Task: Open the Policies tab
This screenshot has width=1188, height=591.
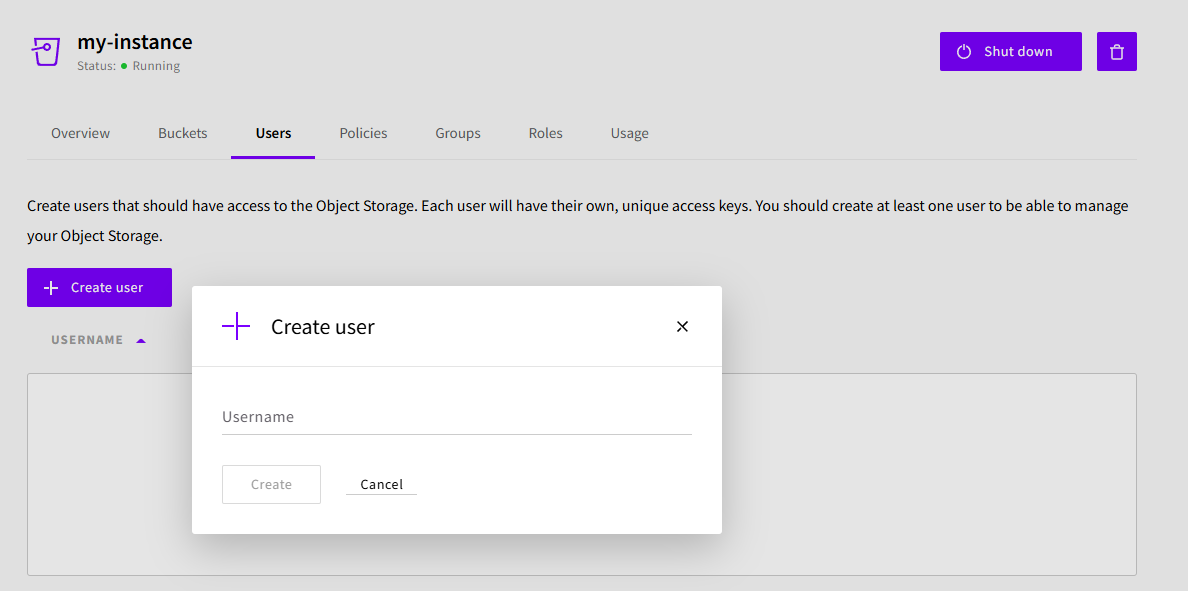Action: click(x=362, y=132)
